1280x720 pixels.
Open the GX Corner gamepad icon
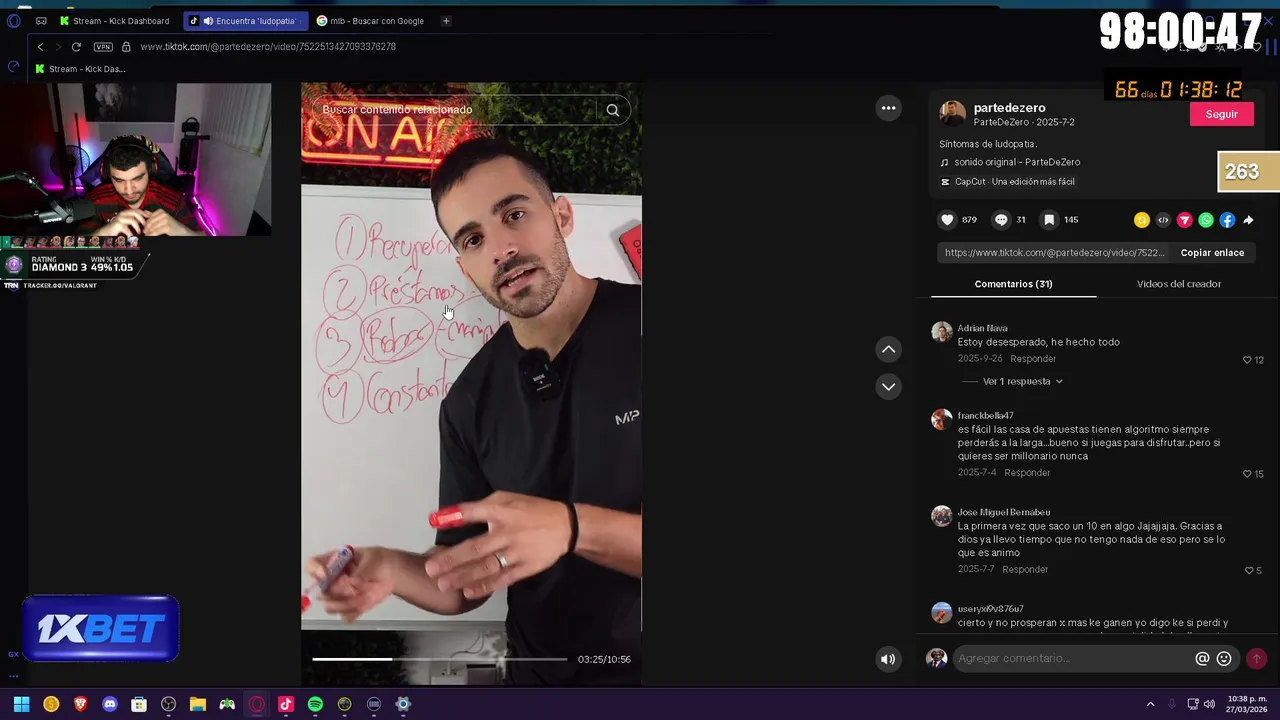click(x=41, y=21)
